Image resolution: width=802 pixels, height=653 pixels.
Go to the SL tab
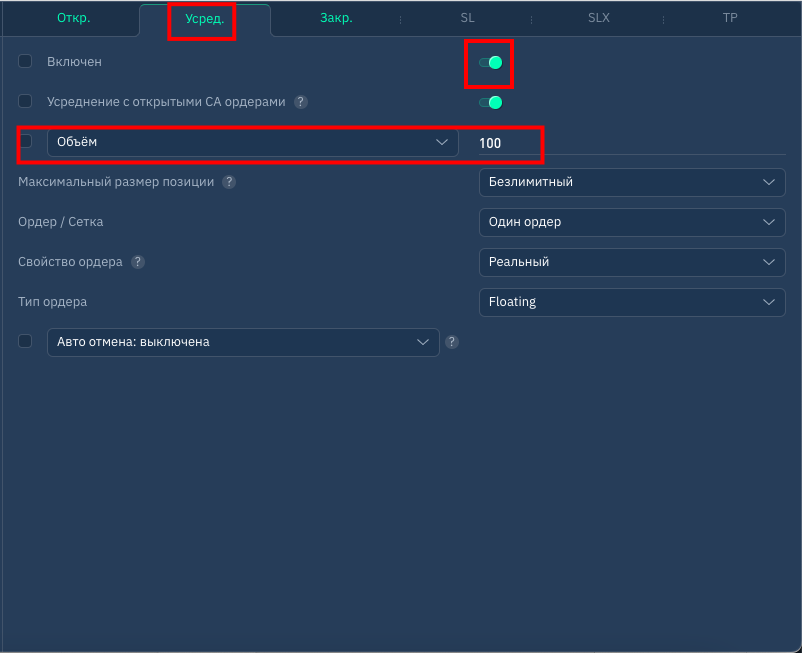(x=467, y=18)
